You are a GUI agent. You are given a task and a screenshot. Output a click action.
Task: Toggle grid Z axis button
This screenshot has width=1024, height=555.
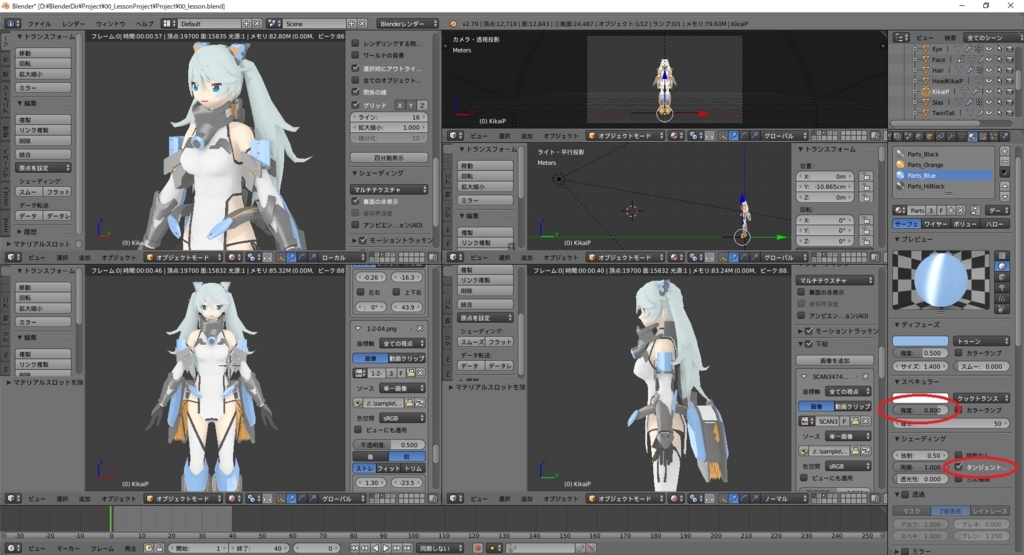422,105
